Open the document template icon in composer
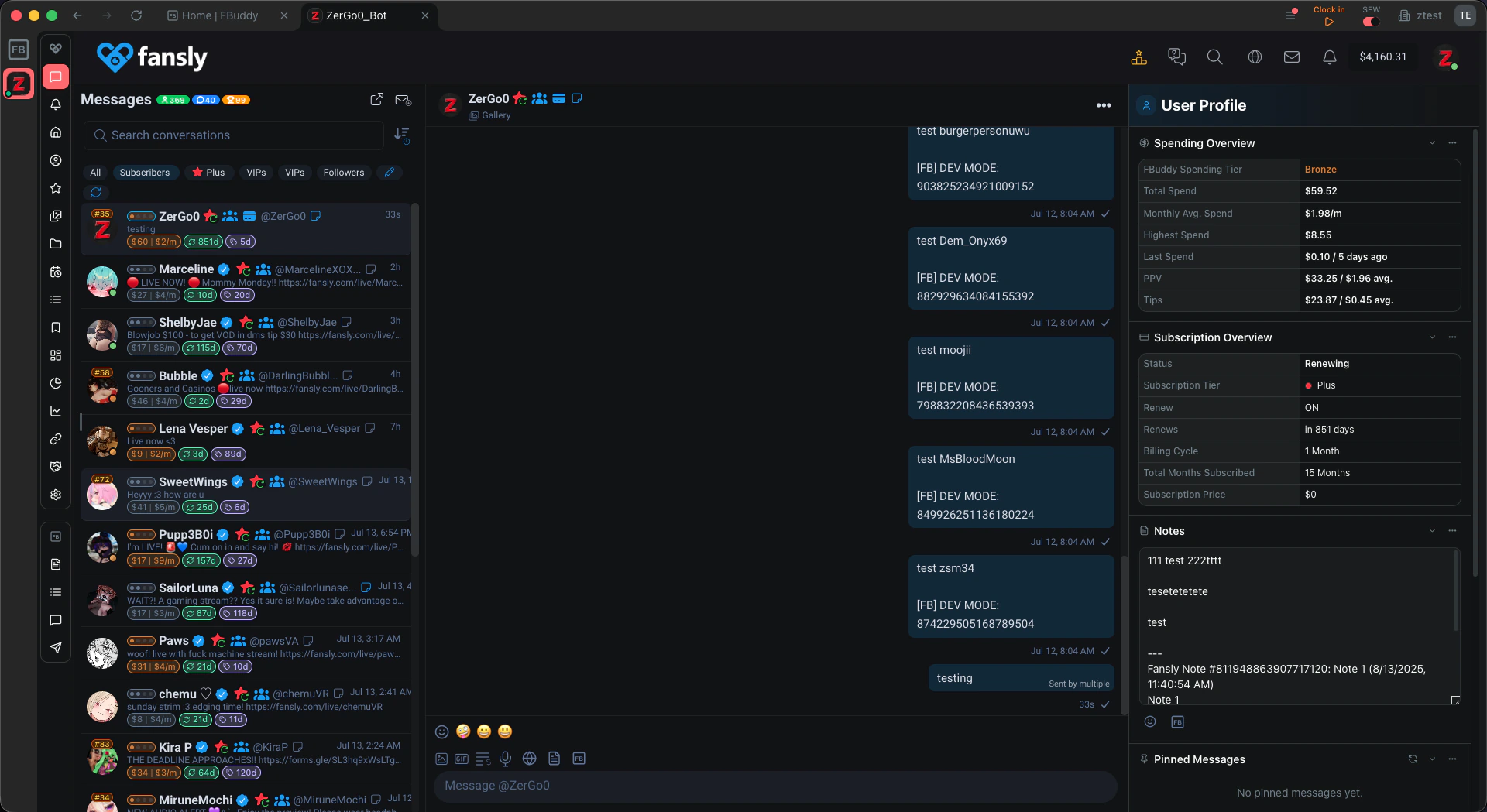The width and height of the screenshot is (1487, 812). tap(554, 759)
